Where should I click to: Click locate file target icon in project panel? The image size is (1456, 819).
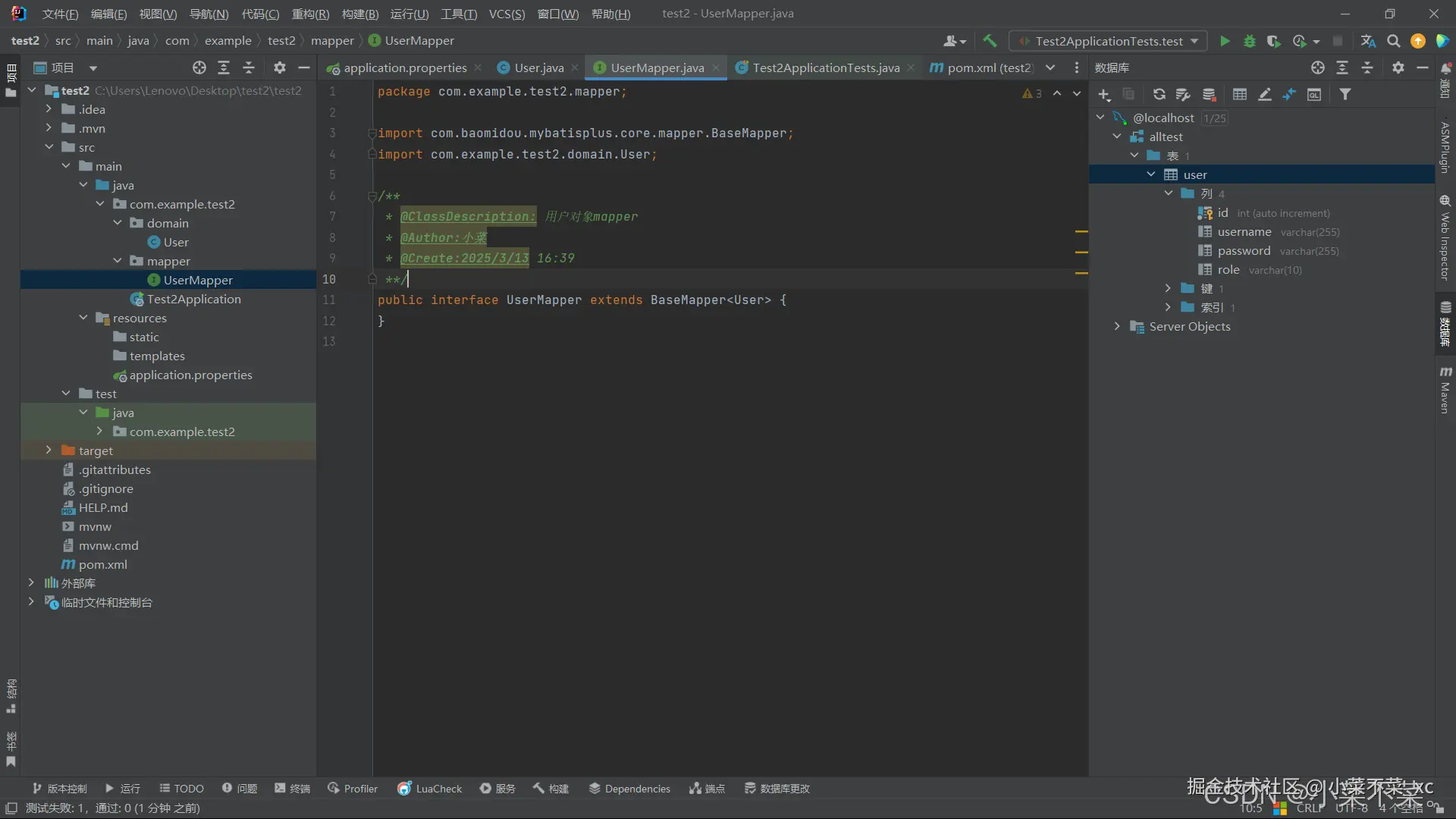pyautogui.click(x=199, y=67)
